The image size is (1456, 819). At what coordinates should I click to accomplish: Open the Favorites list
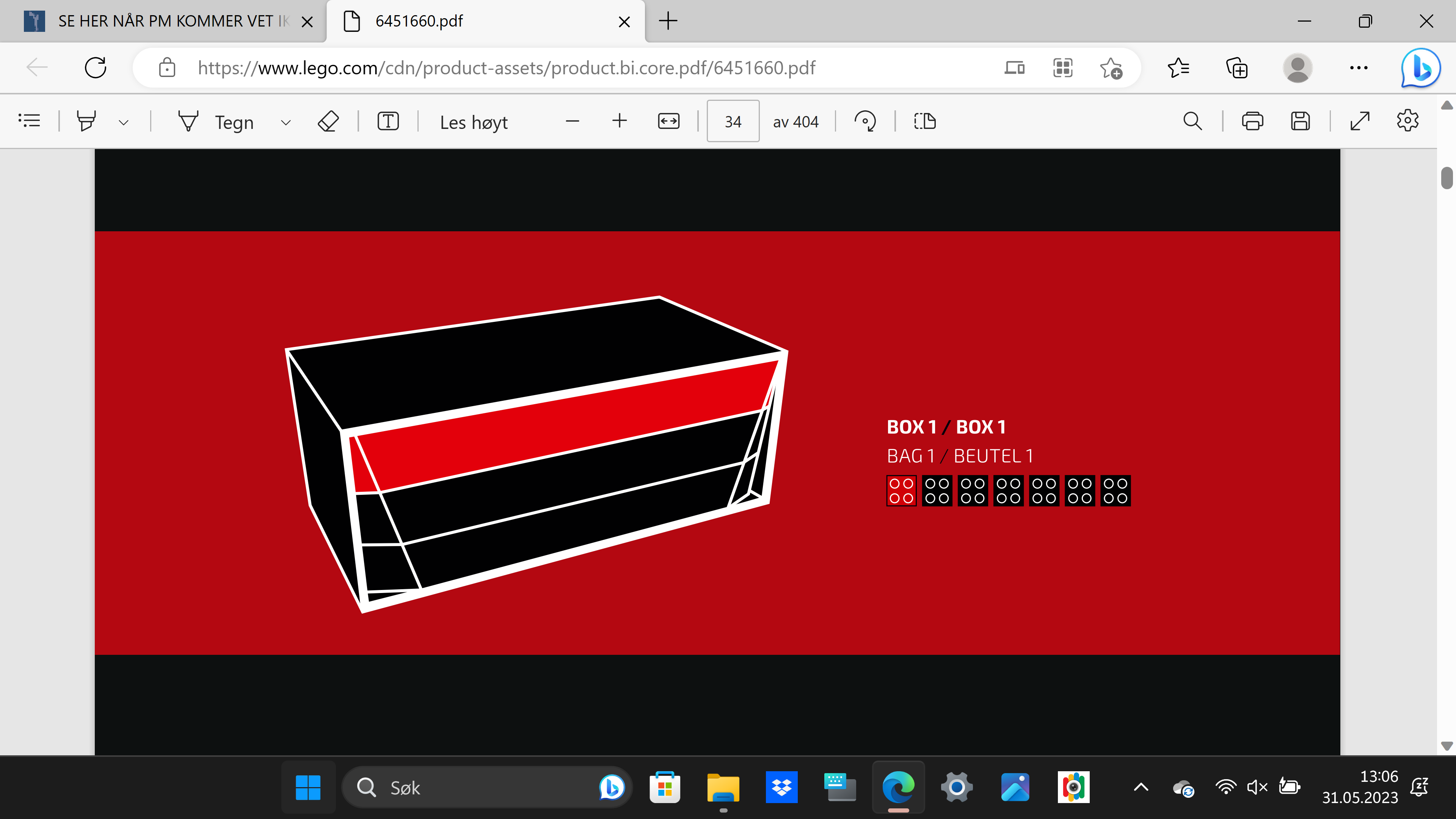(1178, 68)
